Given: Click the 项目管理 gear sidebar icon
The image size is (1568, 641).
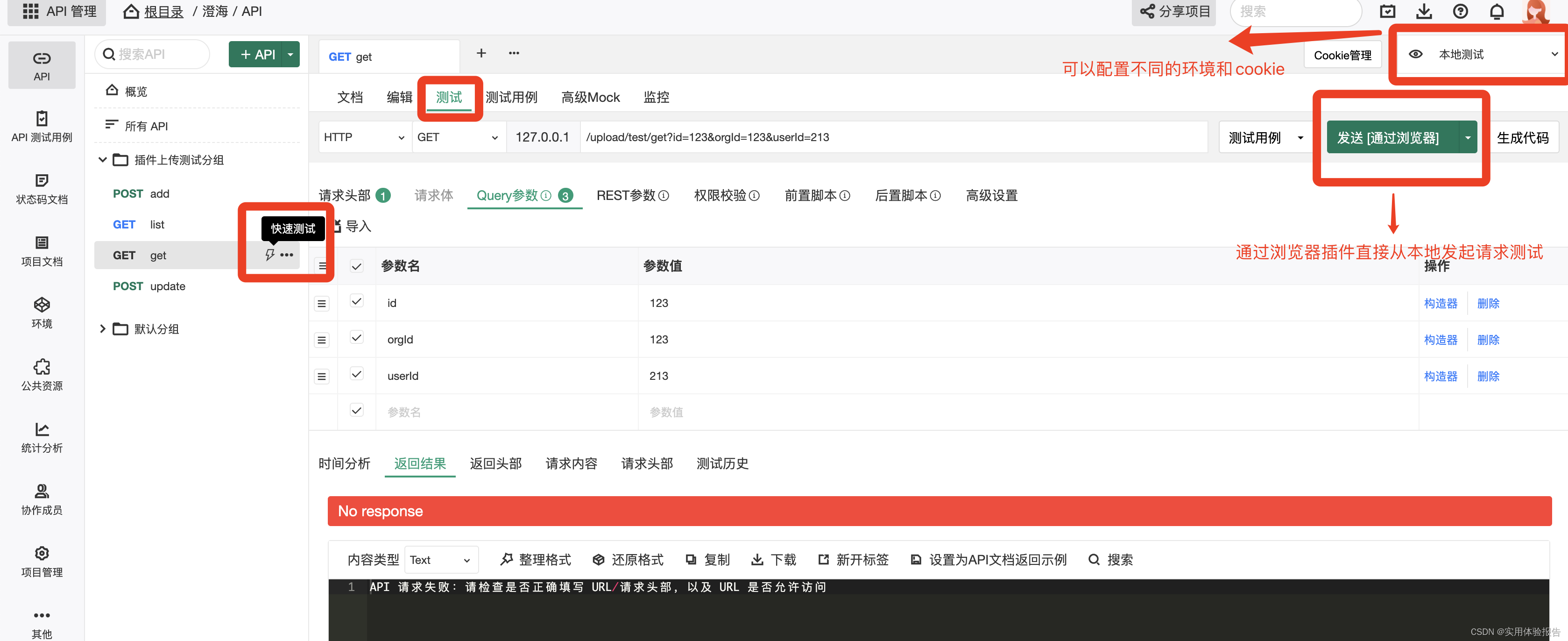Looking at the screenshot, I should coord(42,553).
